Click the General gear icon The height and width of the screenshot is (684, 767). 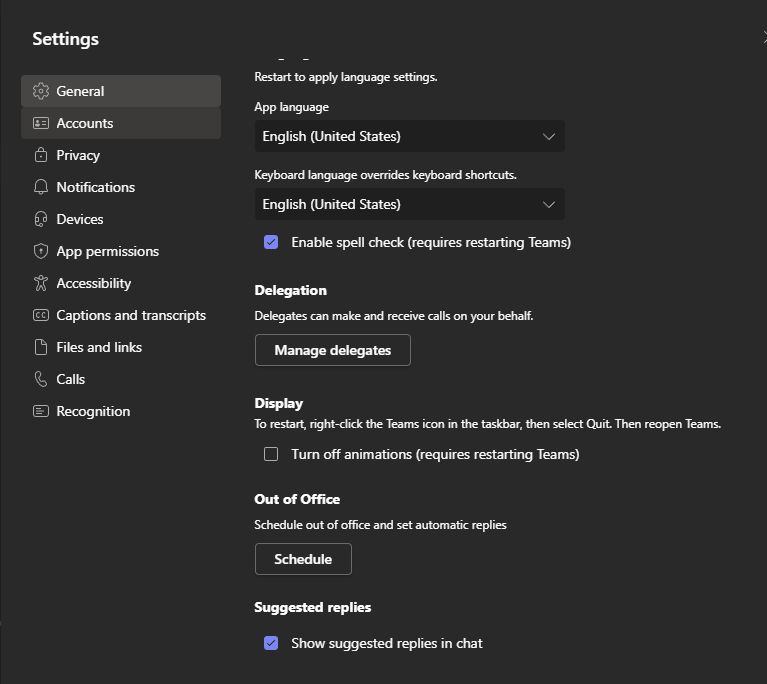[41, 91]
